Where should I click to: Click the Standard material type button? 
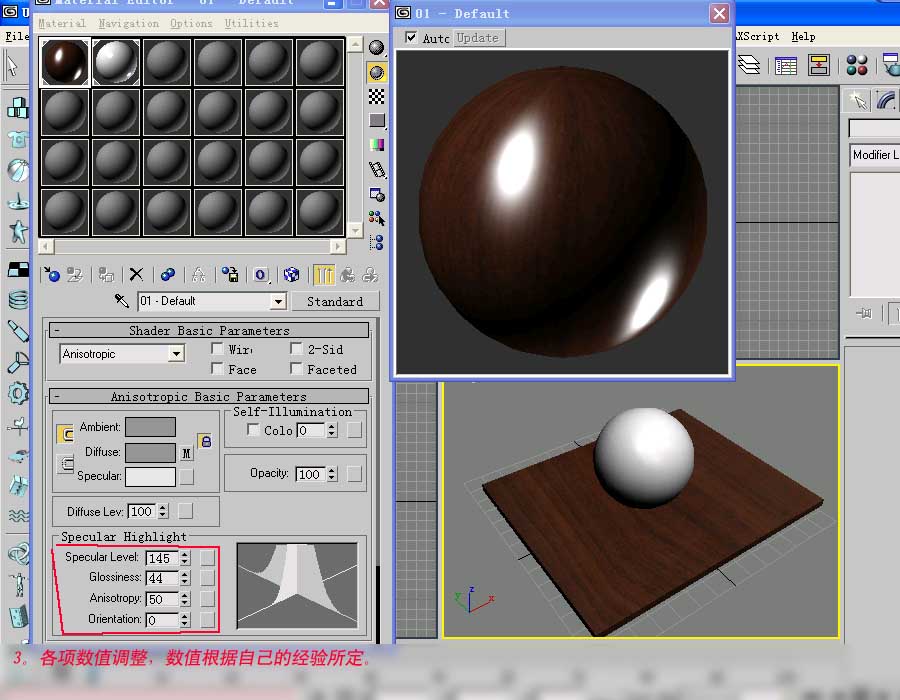[x=335, y=301]
